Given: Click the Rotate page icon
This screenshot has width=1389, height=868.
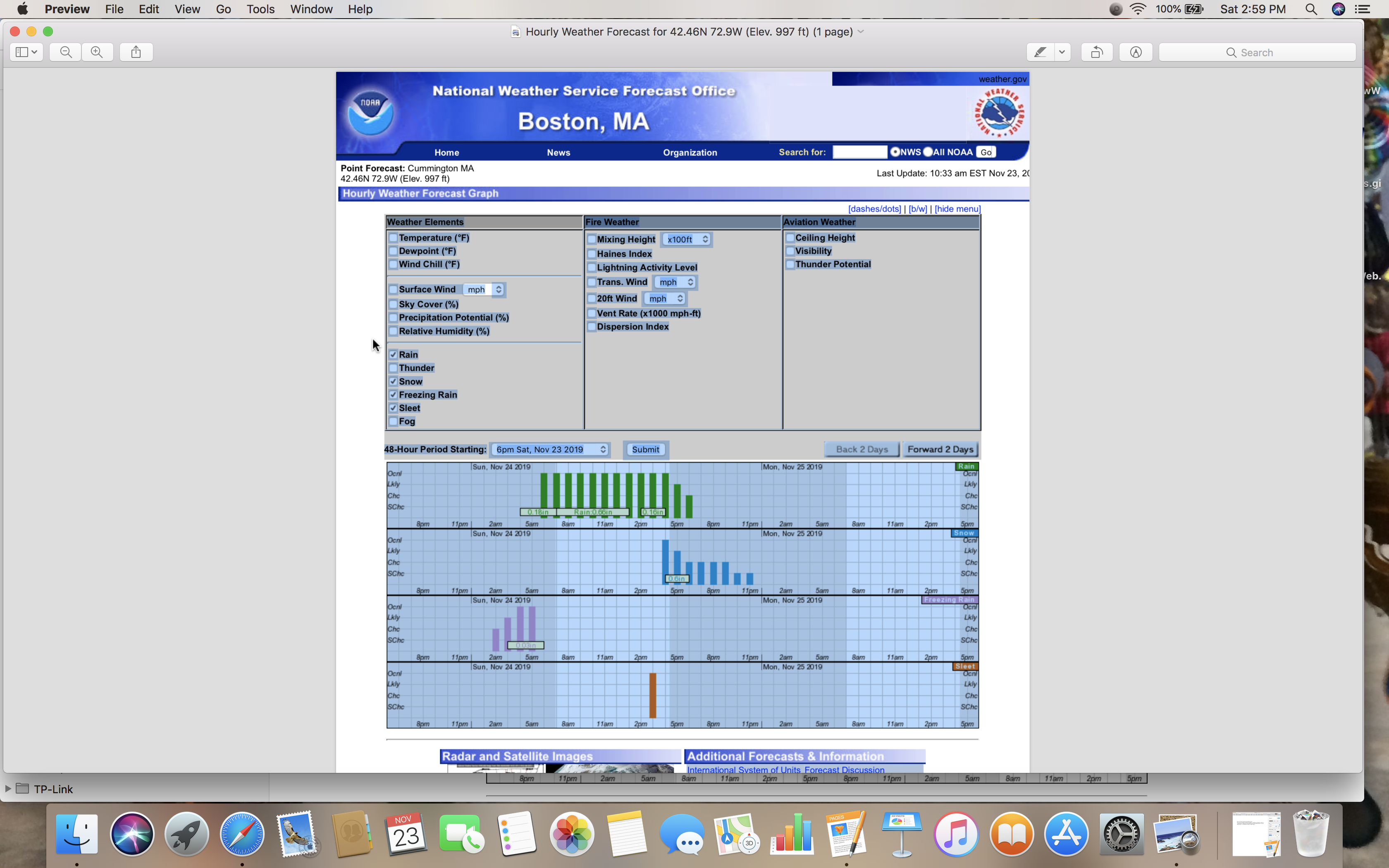Looking at the screenshot, I should point(1096,52).
